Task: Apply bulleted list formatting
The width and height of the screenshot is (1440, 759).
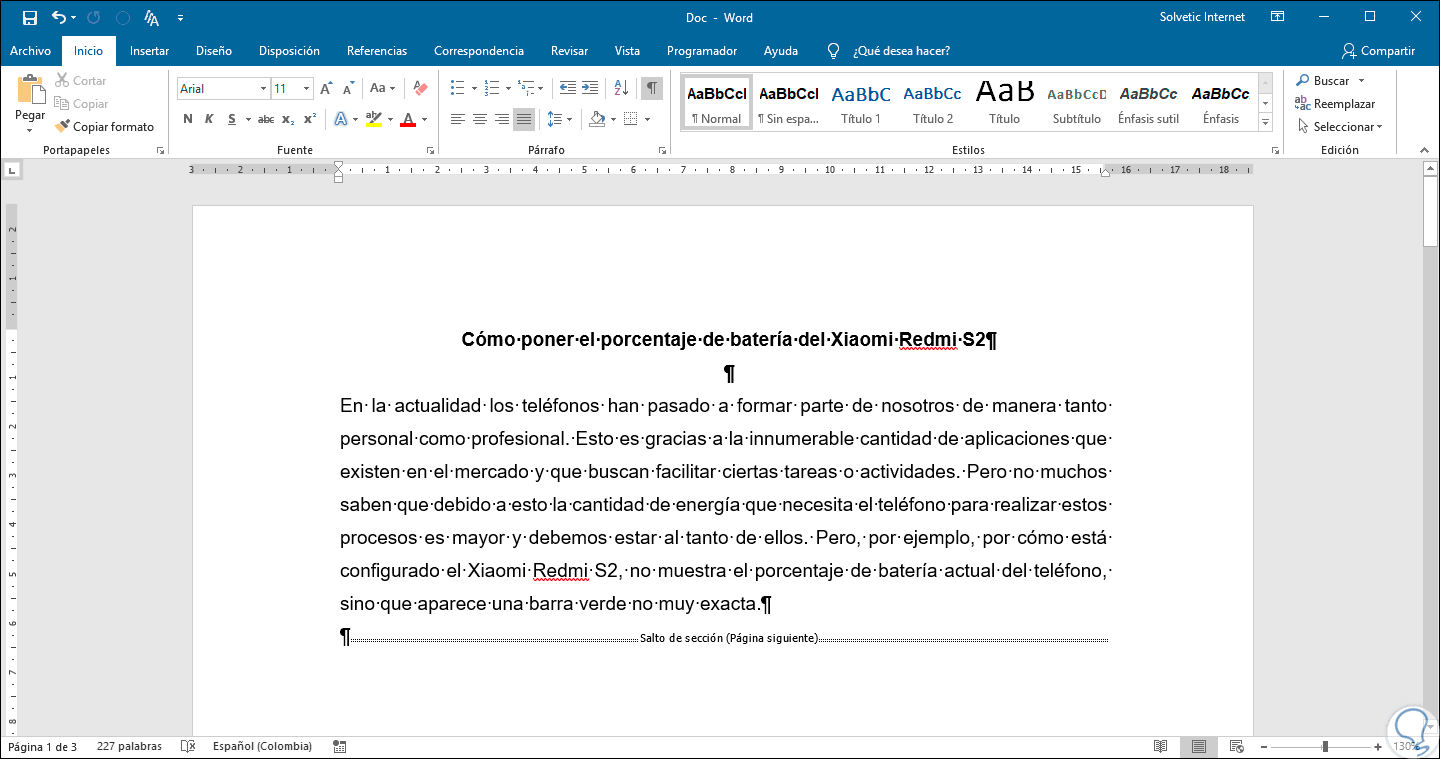Action: (457, 89)
